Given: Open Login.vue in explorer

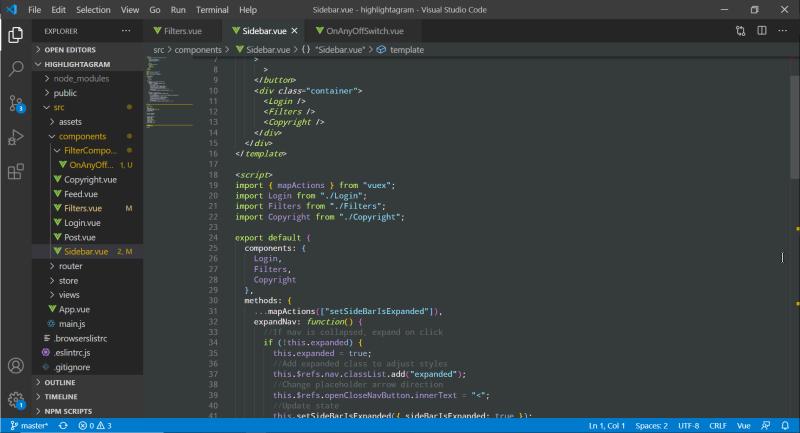Looking at the screenshot, I should pos(82,223).
